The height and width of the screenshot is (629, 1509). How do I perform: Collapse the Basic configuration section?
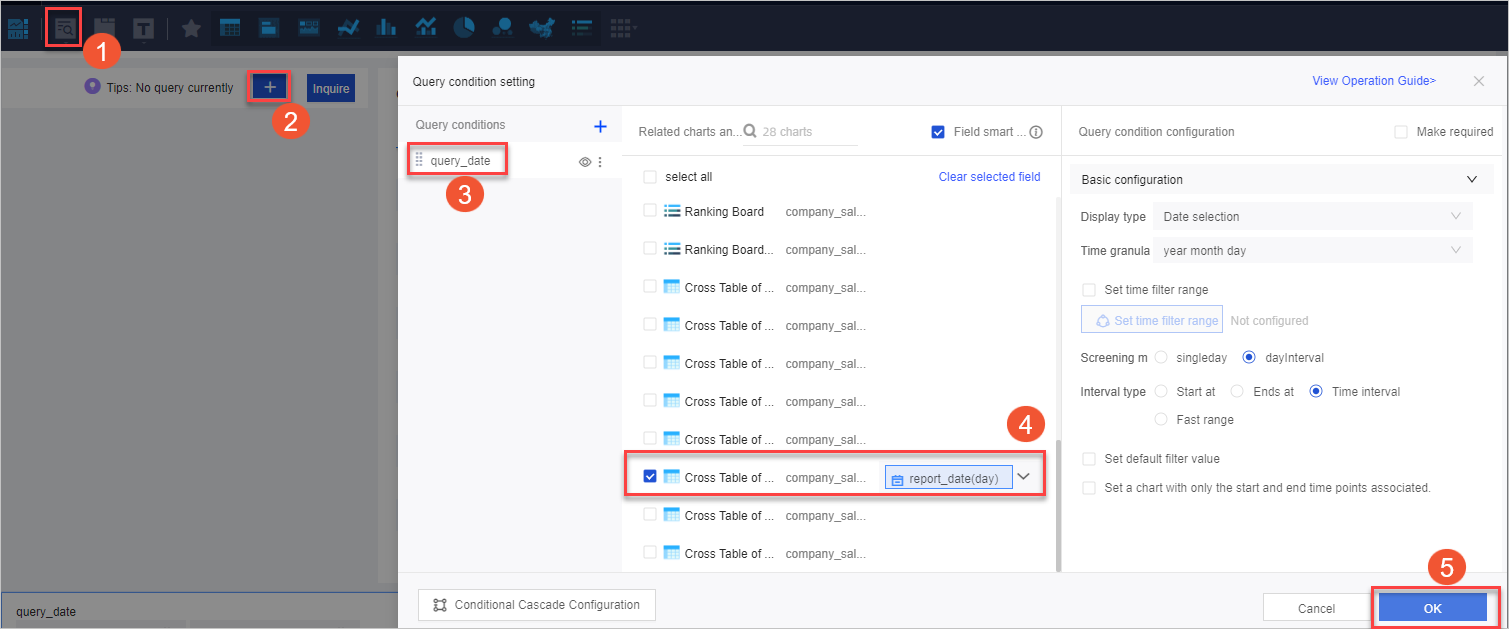click(x=1472, y=180)
